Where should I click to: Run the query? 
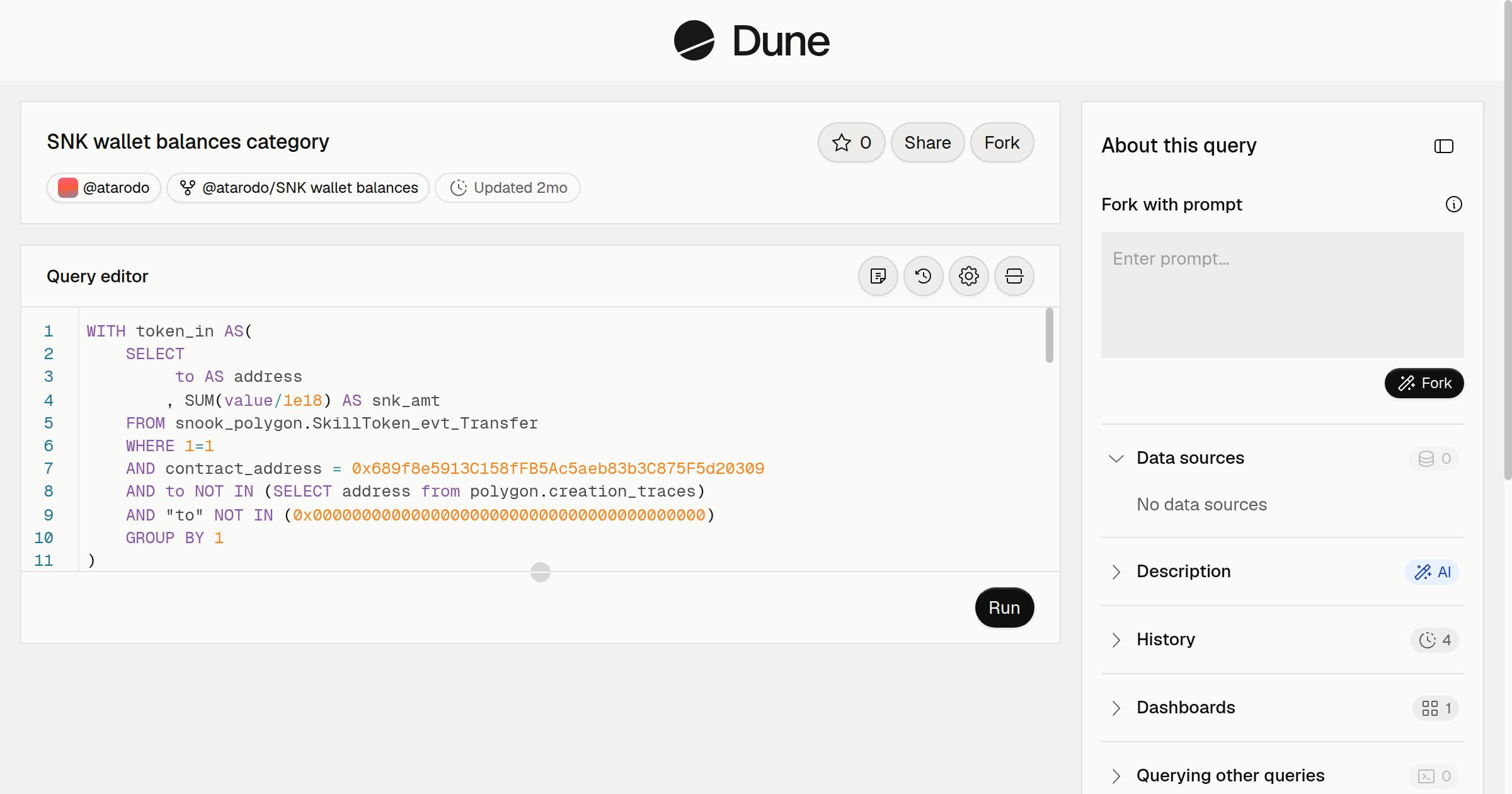(x=1004, y=607)
